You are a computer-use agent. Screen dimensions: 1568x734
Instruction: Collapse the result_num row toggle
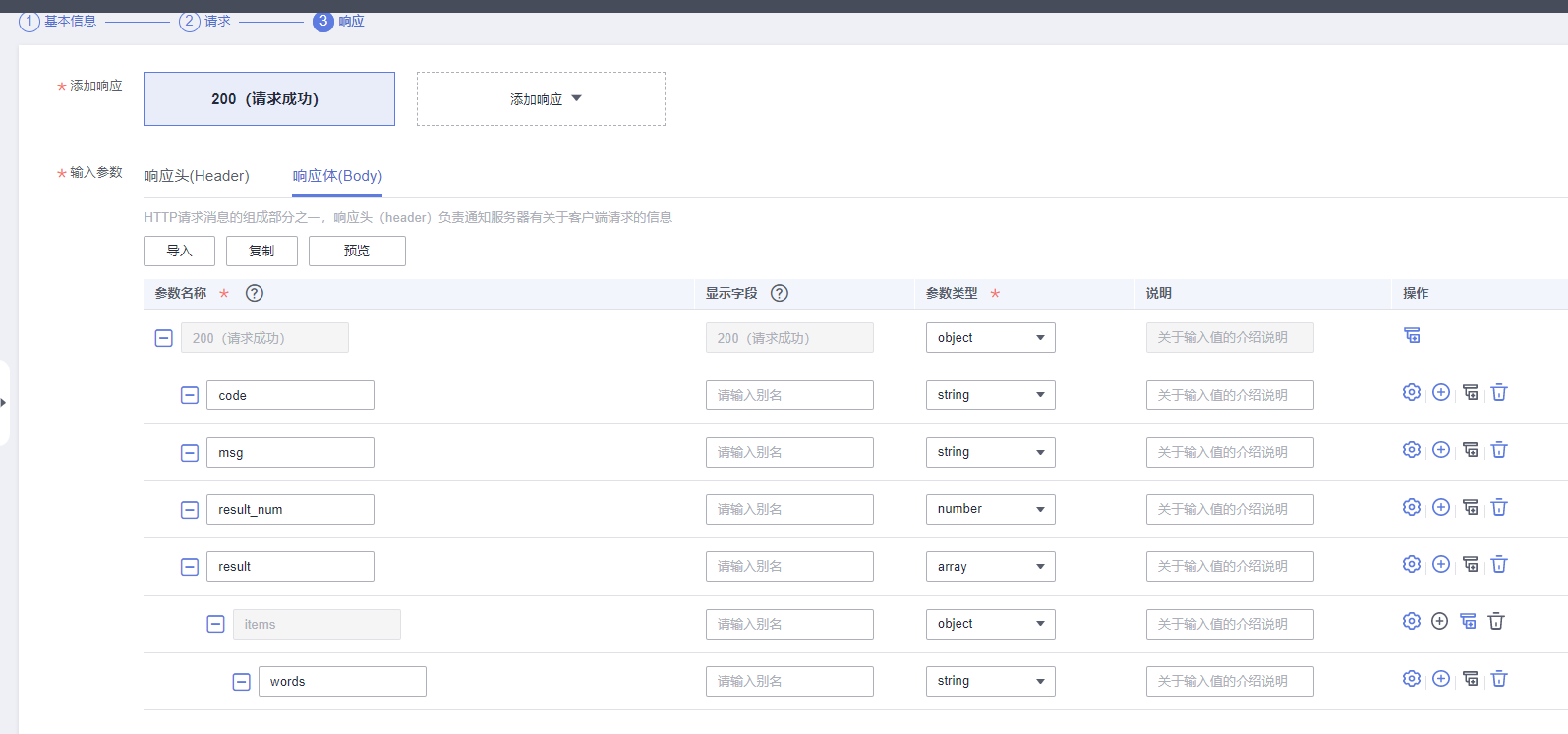[190, 510]
